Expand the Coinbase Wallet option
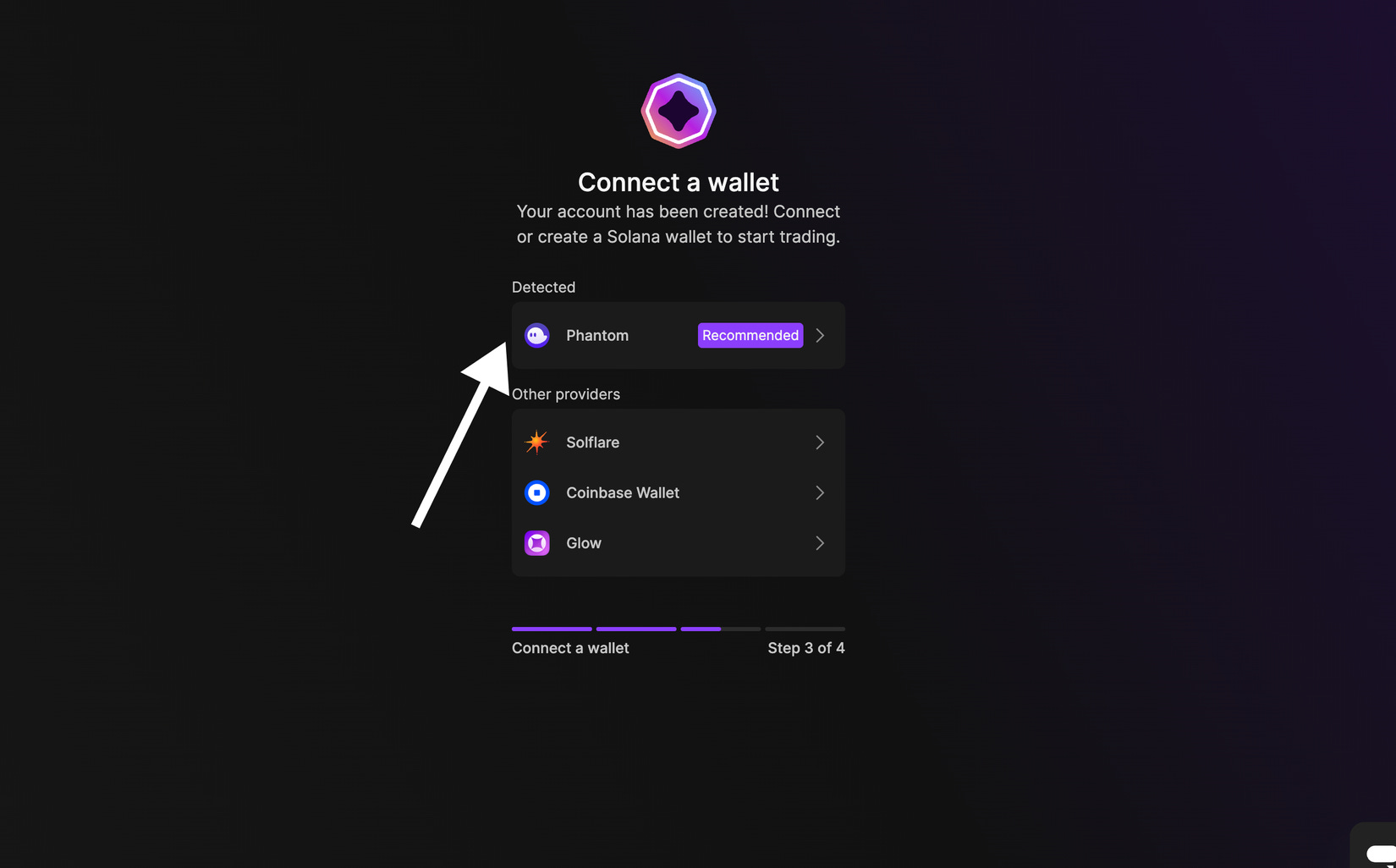 pyautogui.click(x=819, y=492)
